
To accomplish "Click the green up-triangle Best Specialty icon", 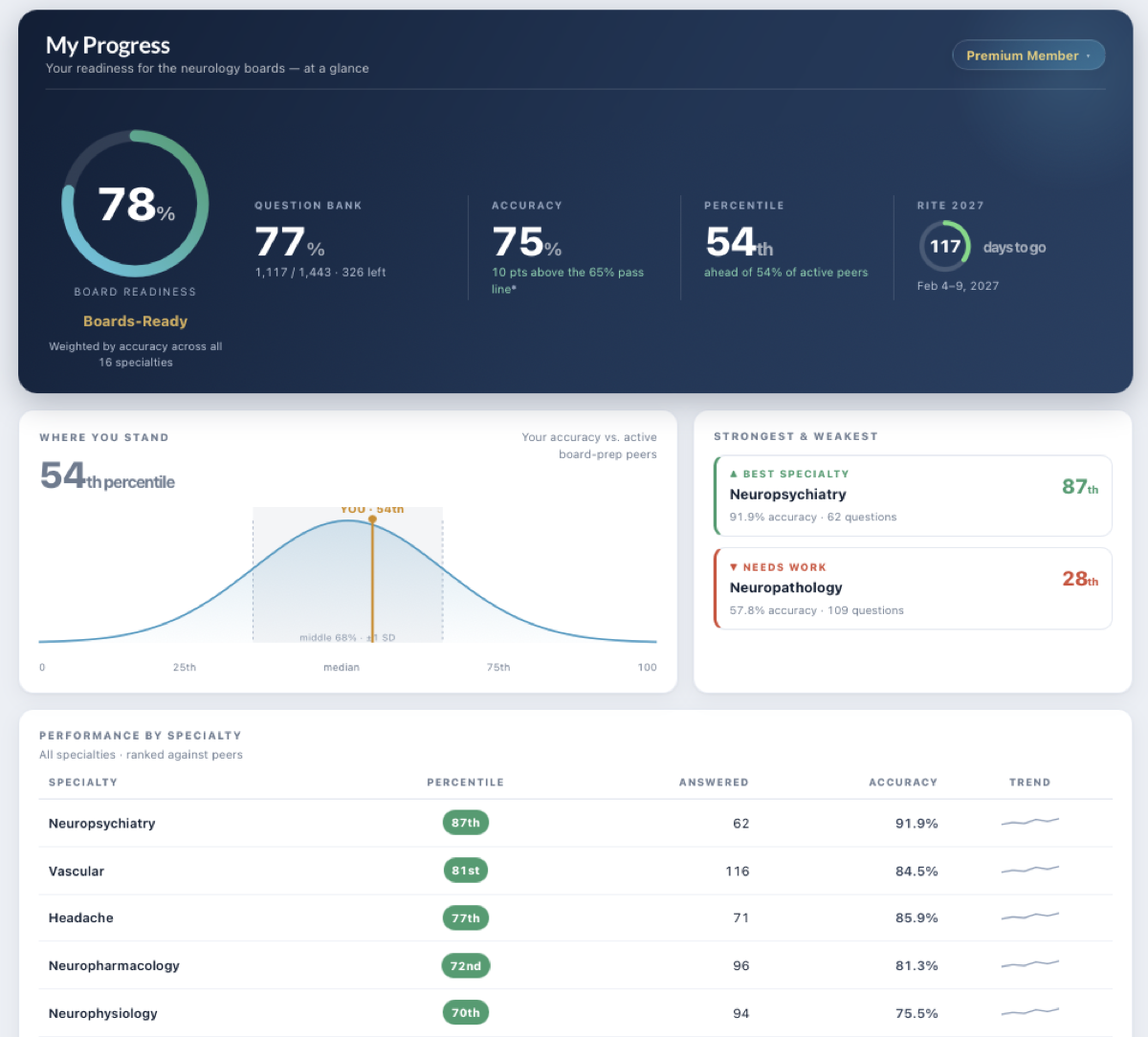I will tap(734, 474).
